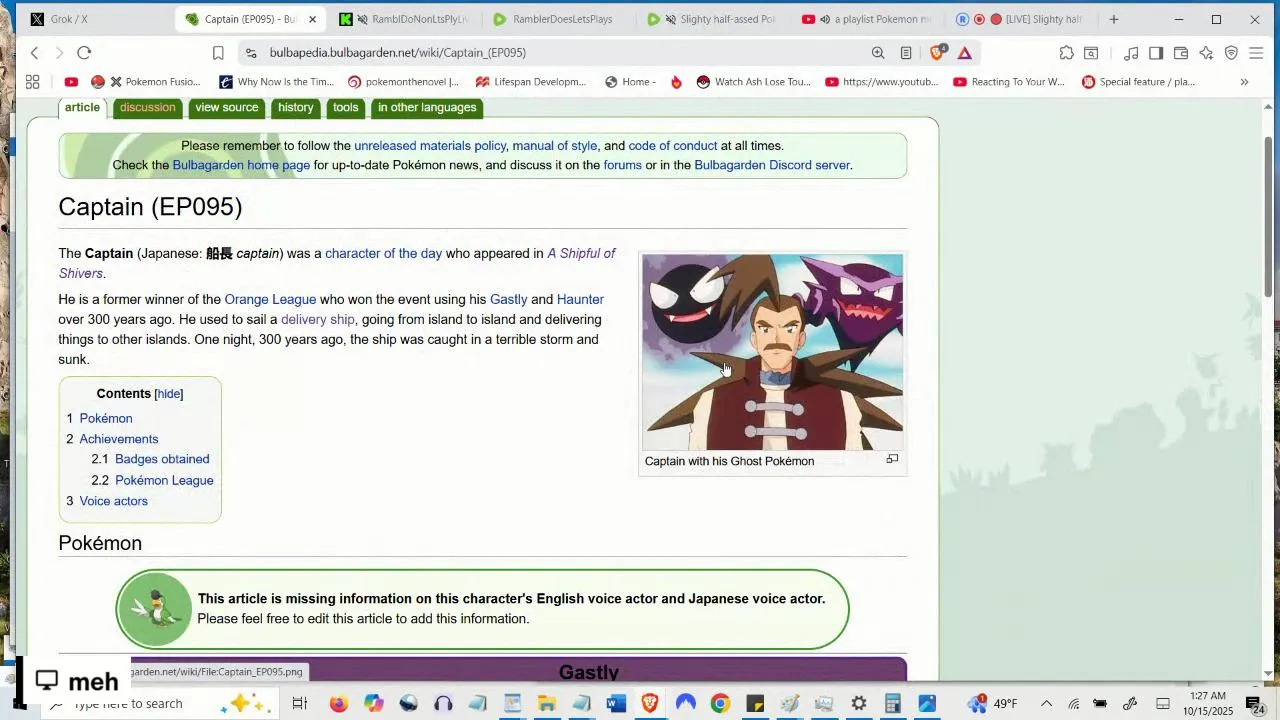Click the address bar URL field
The image size is (1280, 720).
[x=560, y=53]
